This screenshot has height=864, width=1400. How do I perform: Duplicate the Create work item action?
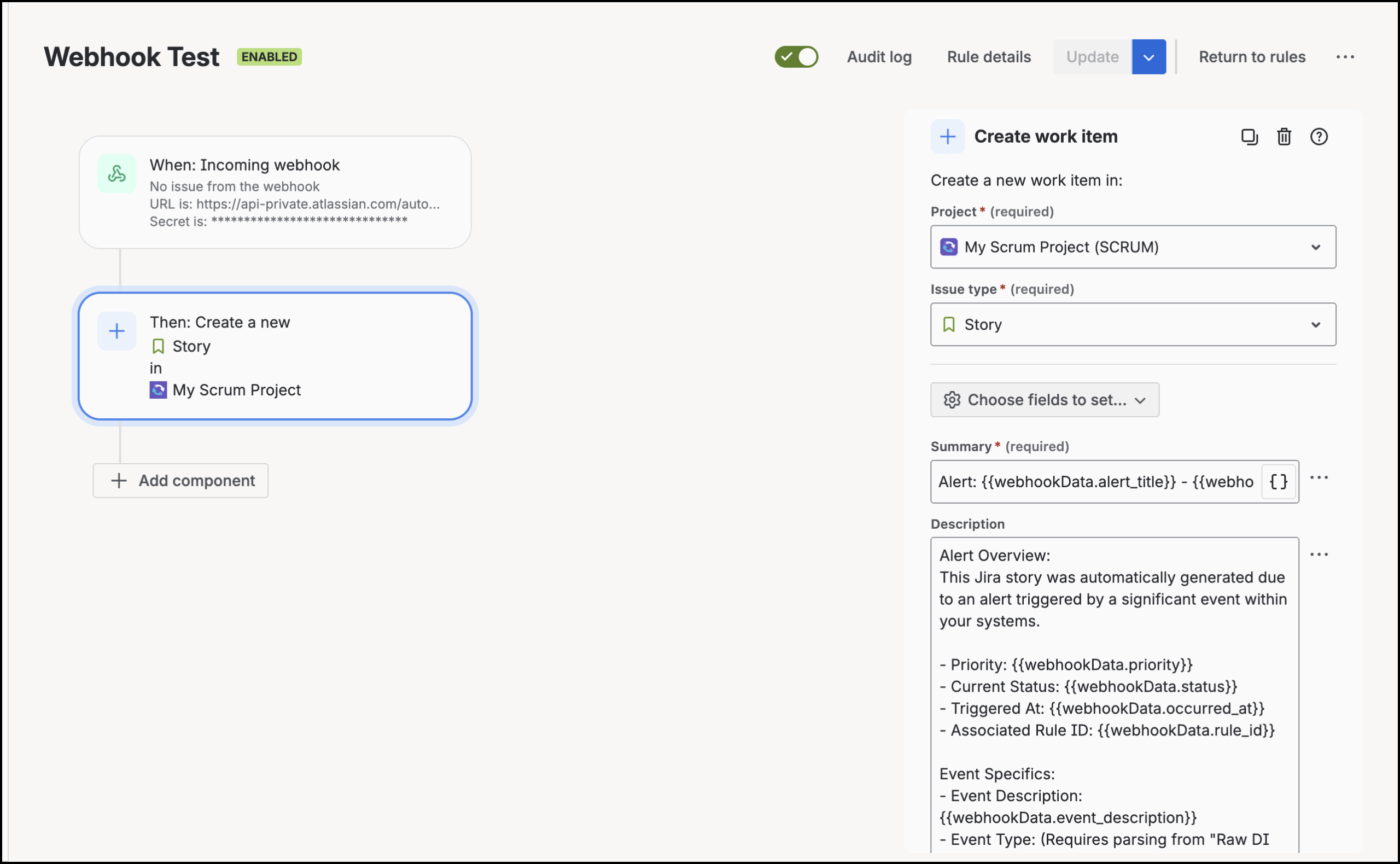click(x=1249, y=136)
